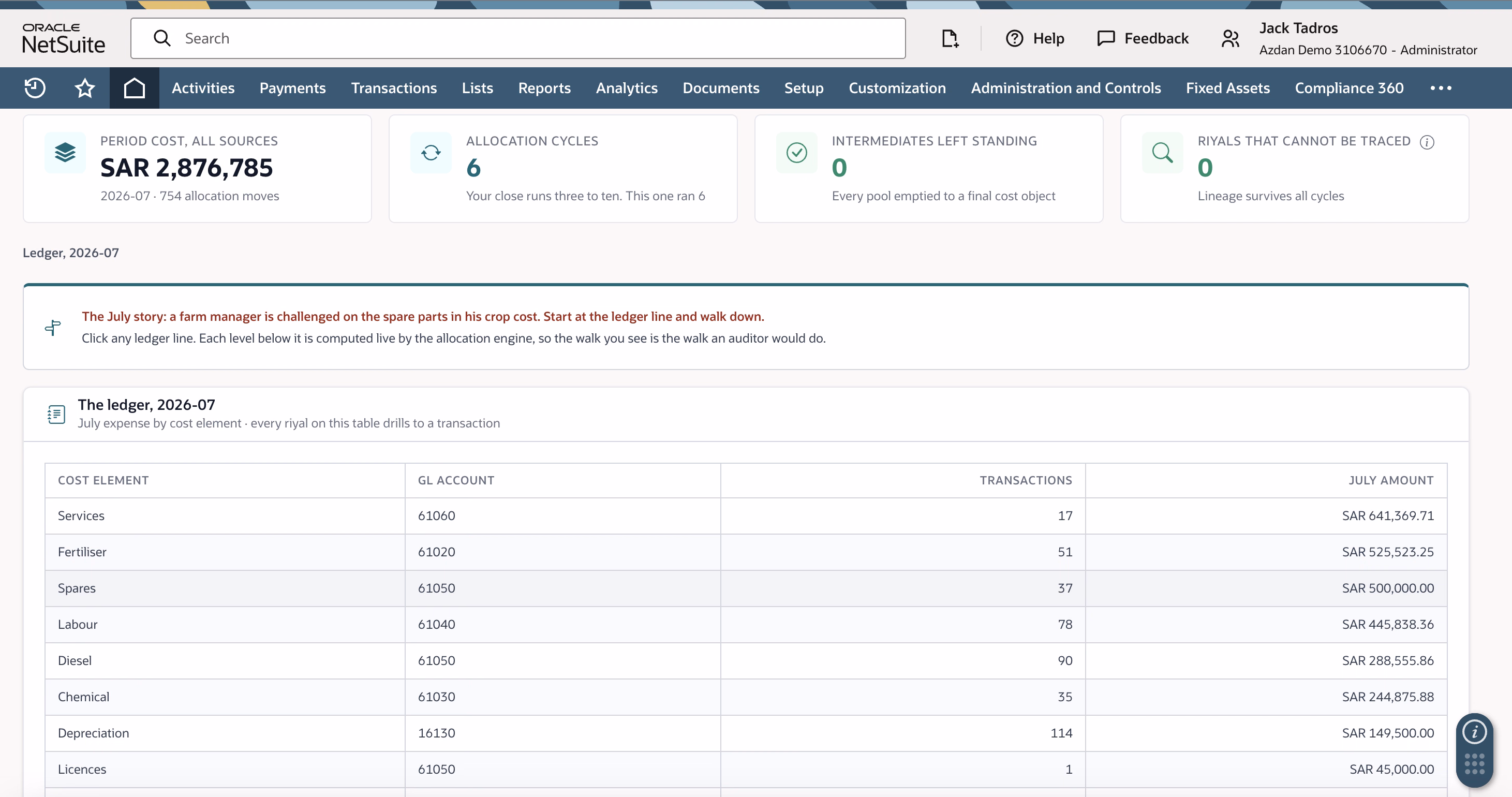This screenshot has height=797, width=1512.
Task: Open the Customization menu
Action: point(897,88)
